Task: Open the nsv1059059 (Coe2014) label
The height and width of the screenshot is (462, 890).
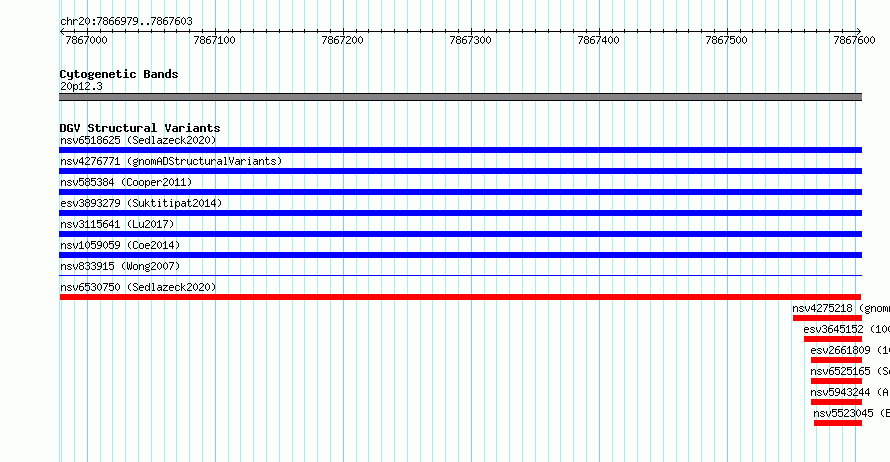Action: tap(120, 245)
